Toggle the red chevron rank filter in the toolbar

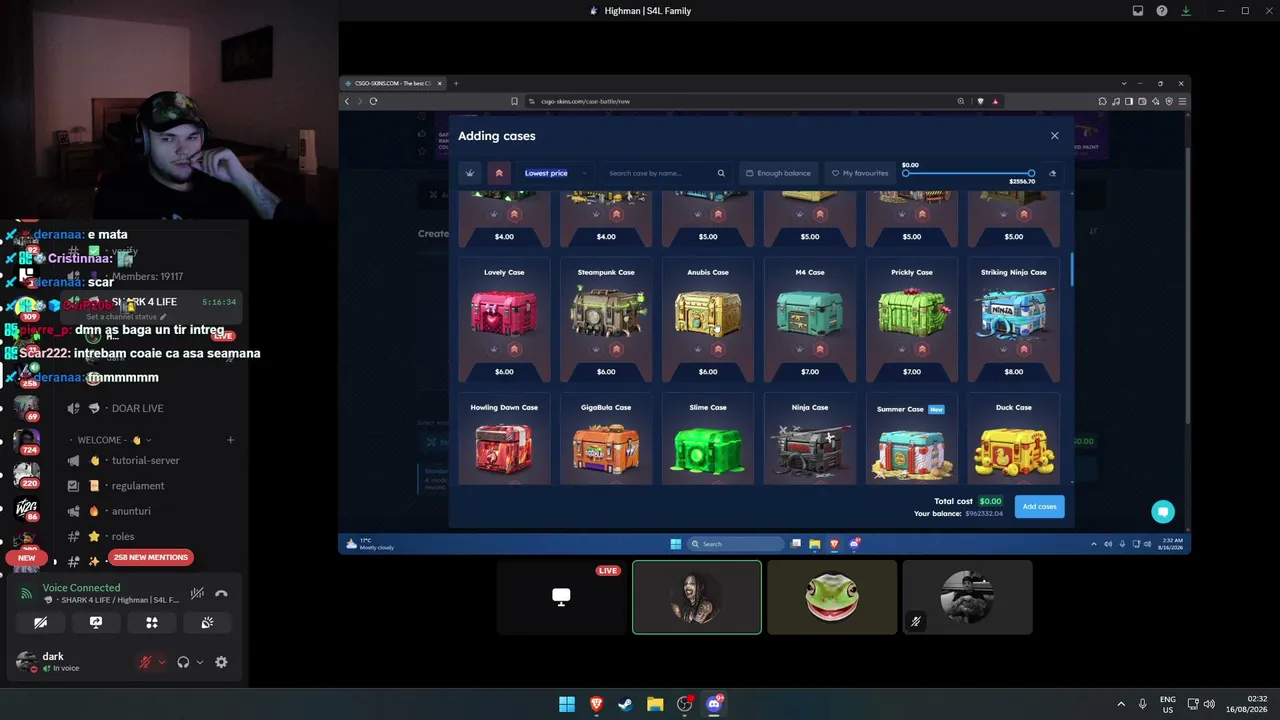click(x=499, y=173)
